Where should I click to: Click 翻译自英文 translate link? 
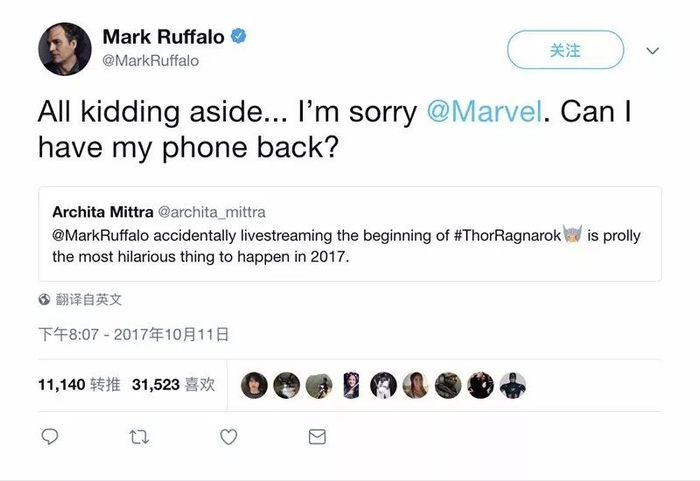click(x=89, y=299)
